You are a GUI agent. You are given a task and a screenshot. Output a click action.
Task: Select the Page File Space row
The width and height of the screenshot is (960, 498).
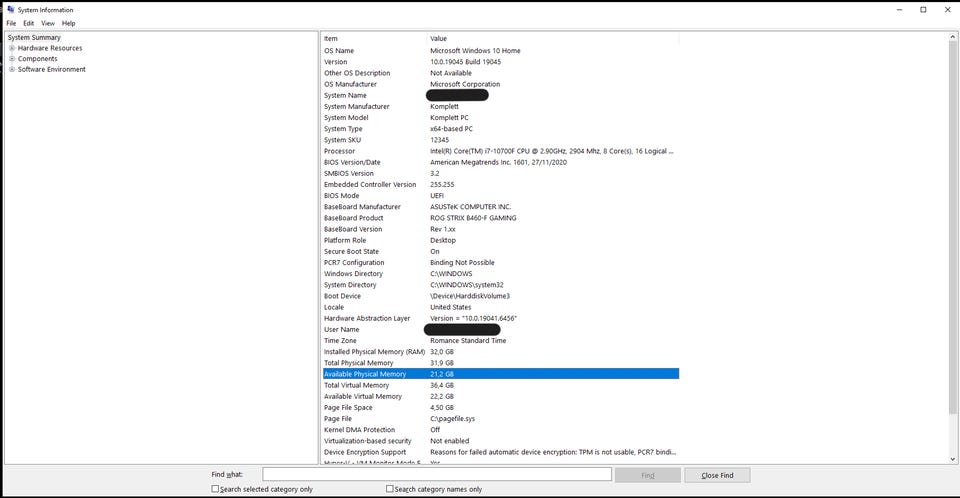click(x=501, y=407)
